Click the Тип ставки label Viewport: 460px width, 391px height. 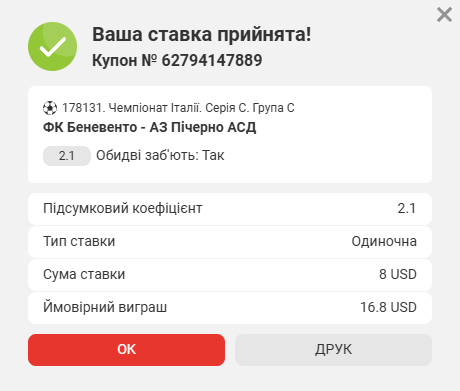click(79, 241)
